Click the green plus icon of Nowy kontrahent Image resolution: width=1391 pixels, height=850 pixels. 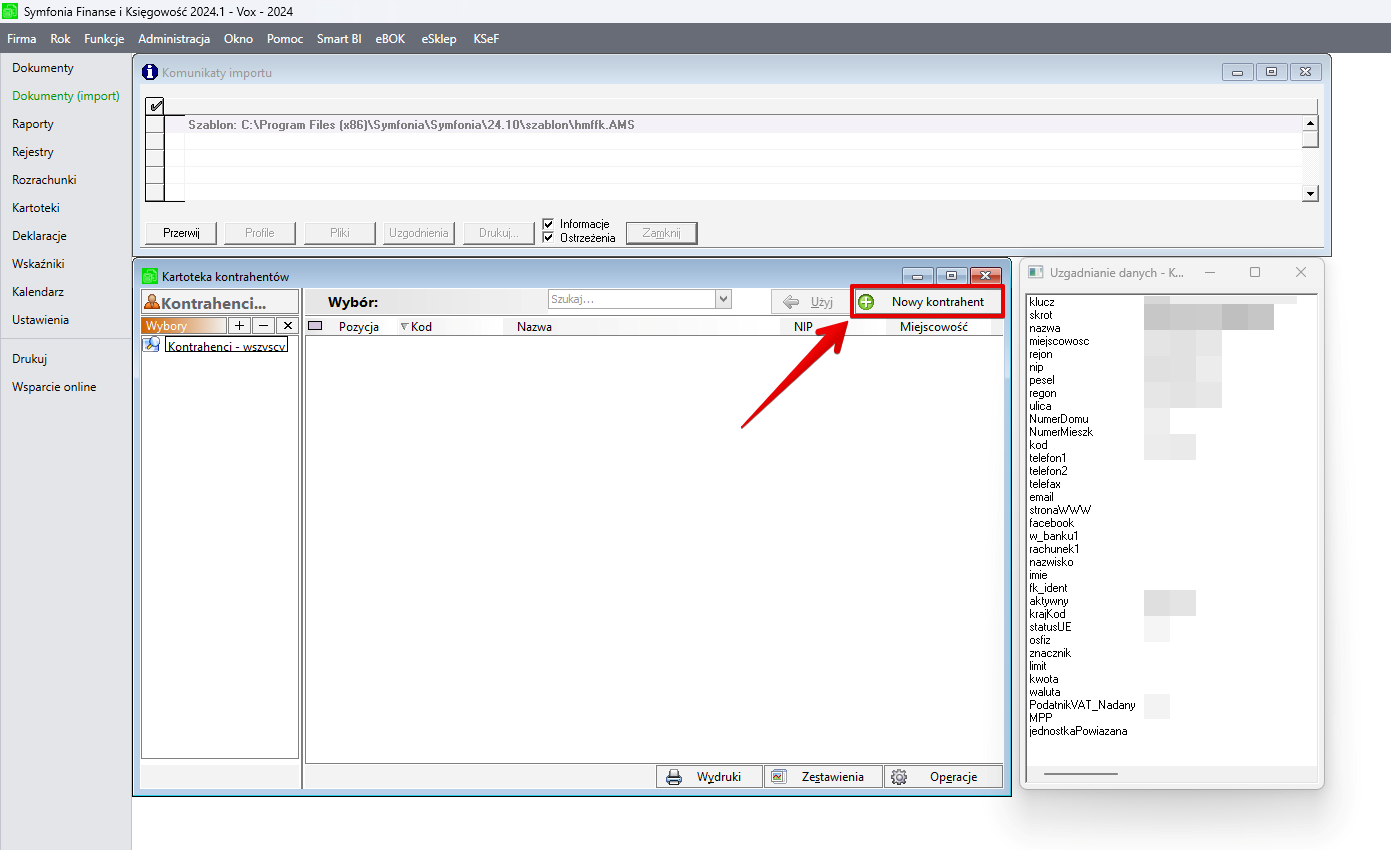click(x=866, y=302)
